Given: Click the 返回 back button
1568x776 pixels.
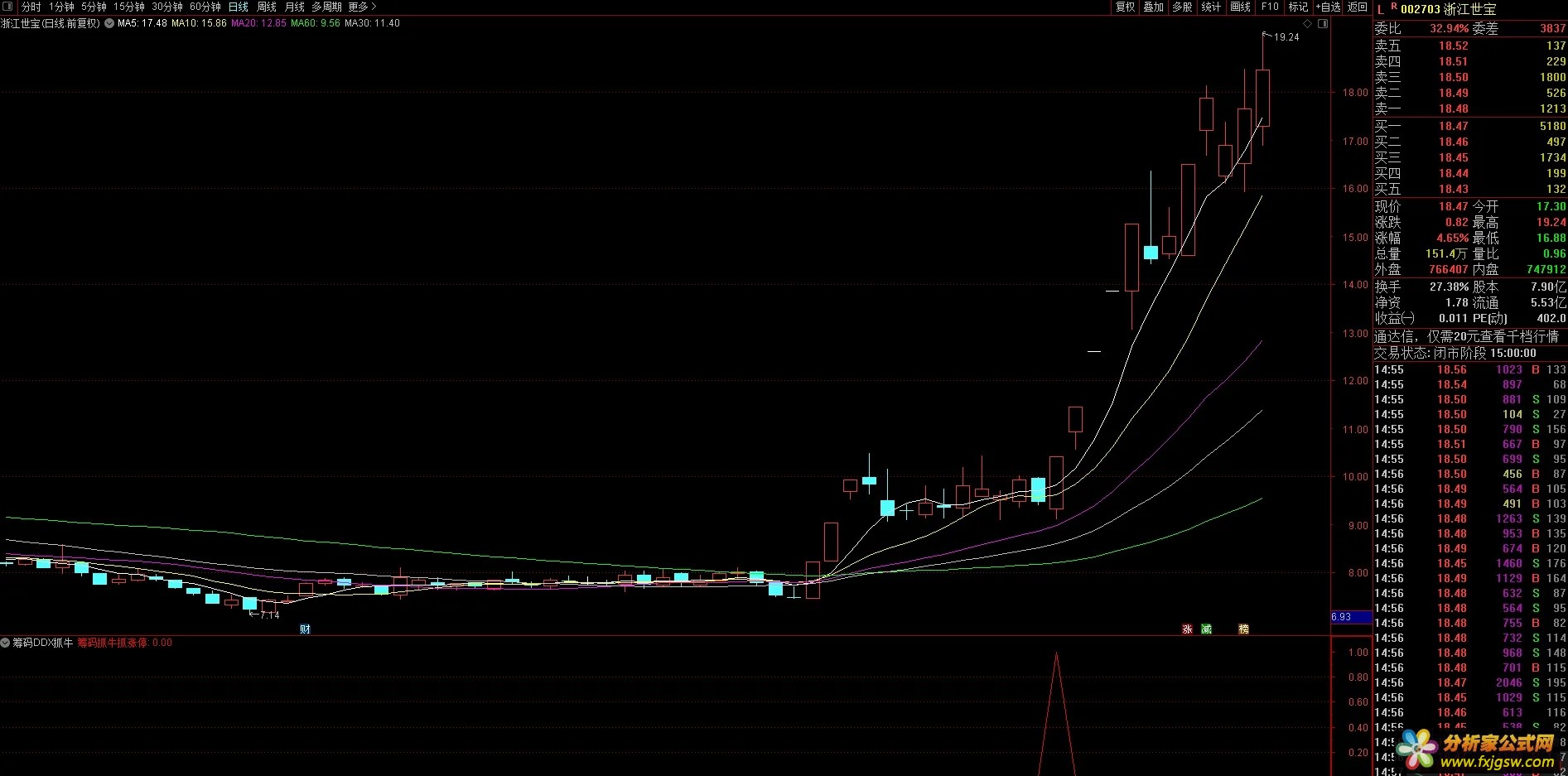Looking at the screenshot, I should tap(1358, 7).
